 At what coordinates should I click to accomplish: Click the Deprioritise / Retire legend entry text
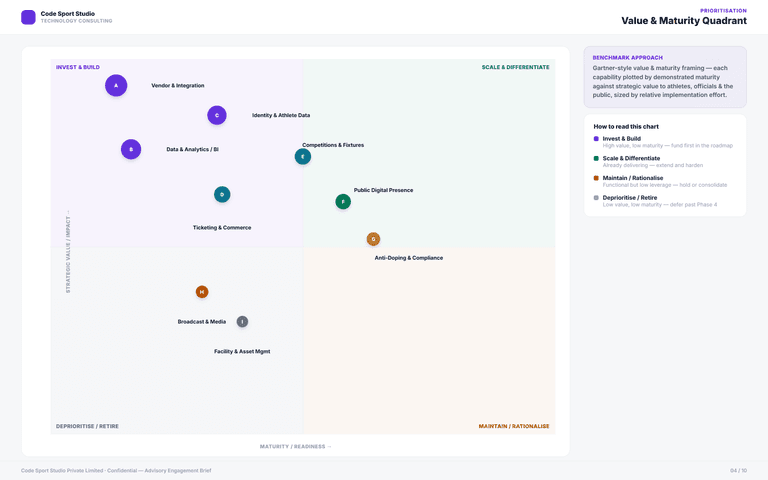(x=630, y=197)
